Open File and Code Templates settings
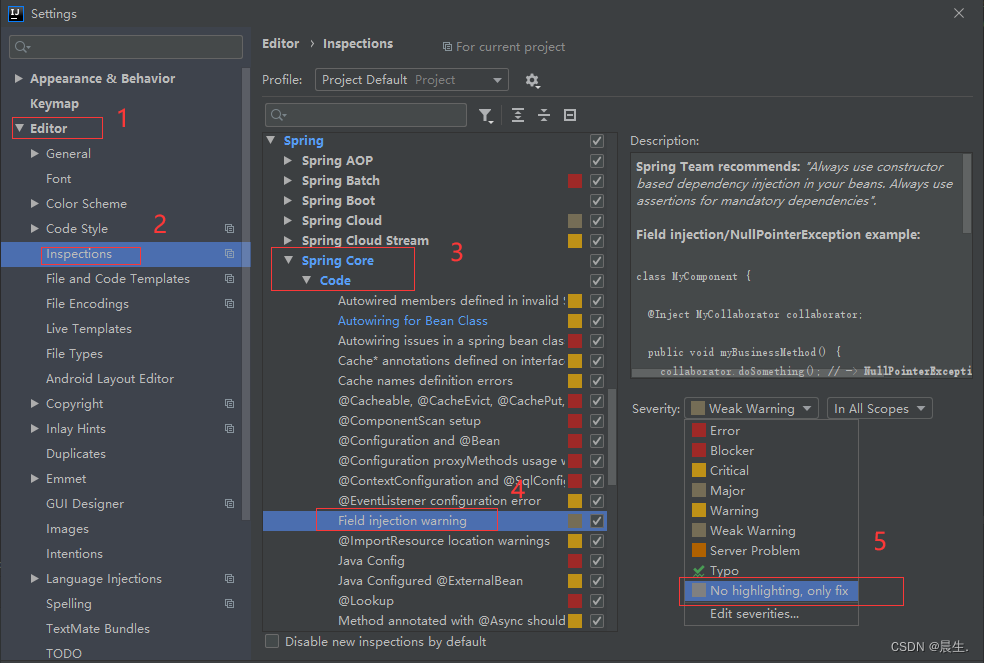Viewport: 984px width, 663px height. (118, 279)
